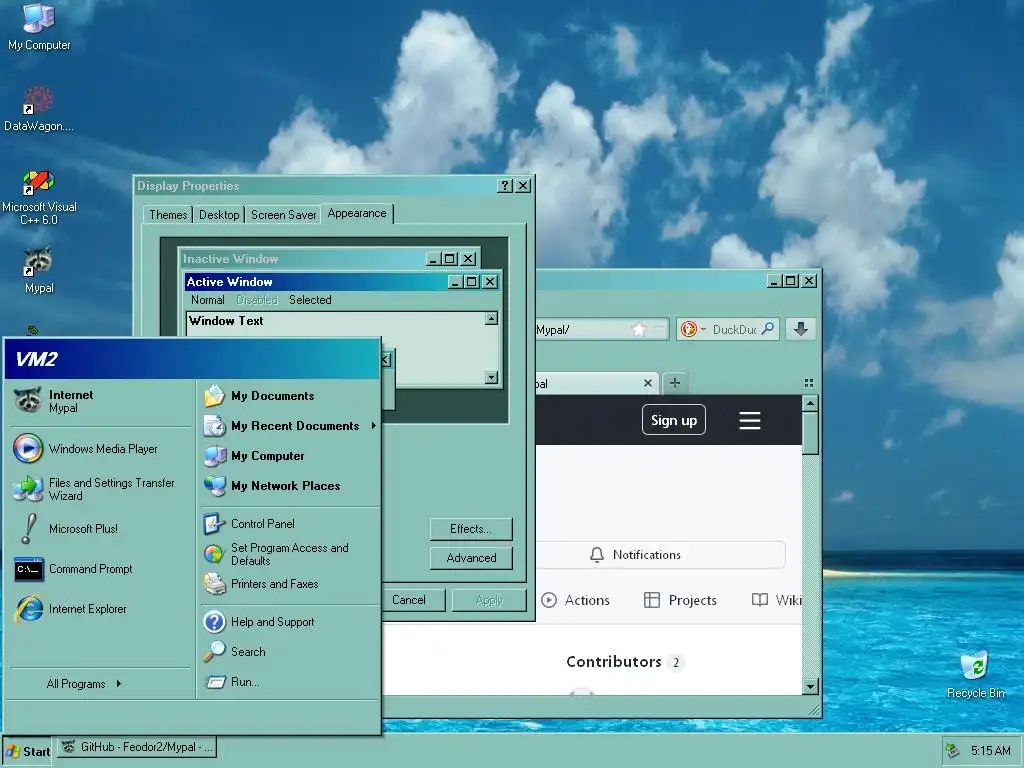Launch Internet Explorer from Start menu
Image resolution: width=1024 pixels, height=768 pixels.
pos(98,609)
